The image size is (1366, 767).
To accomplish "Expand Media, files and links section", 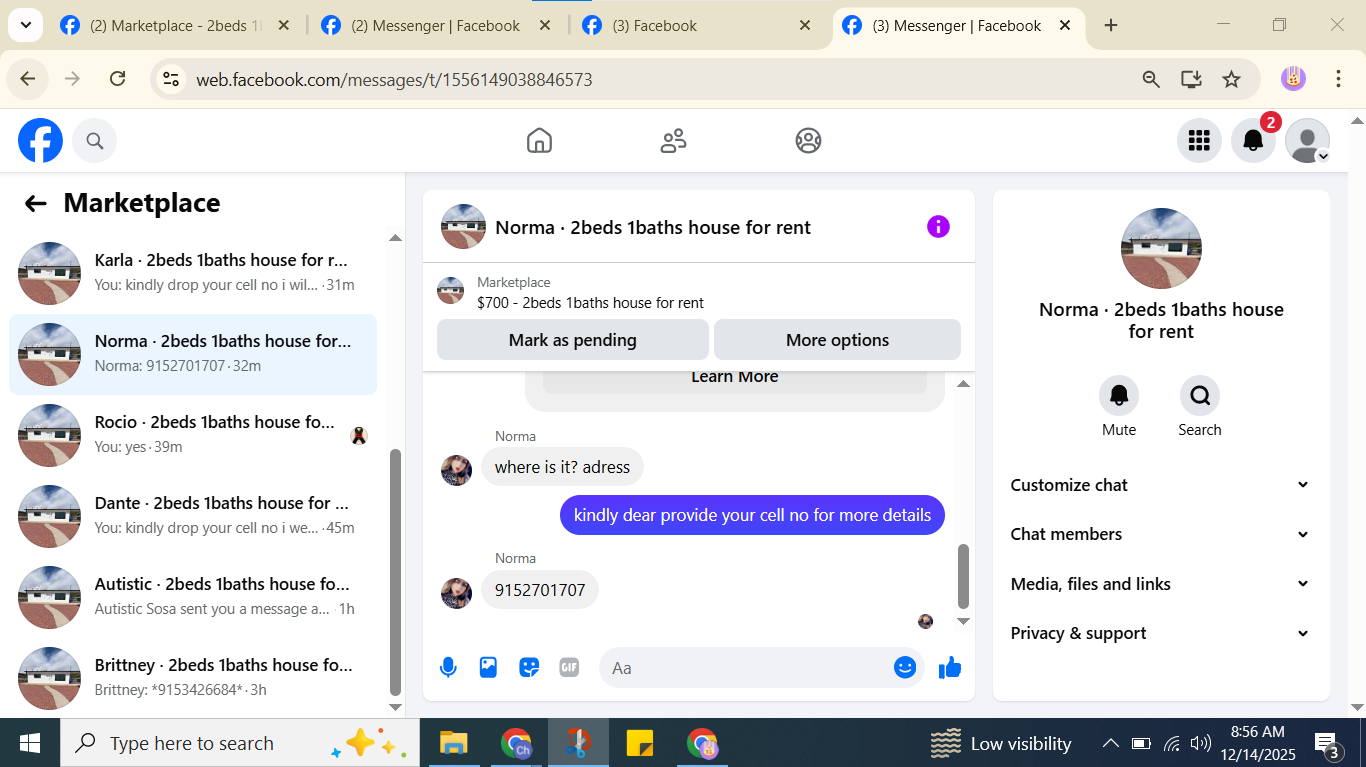I will coord(1160,584).
